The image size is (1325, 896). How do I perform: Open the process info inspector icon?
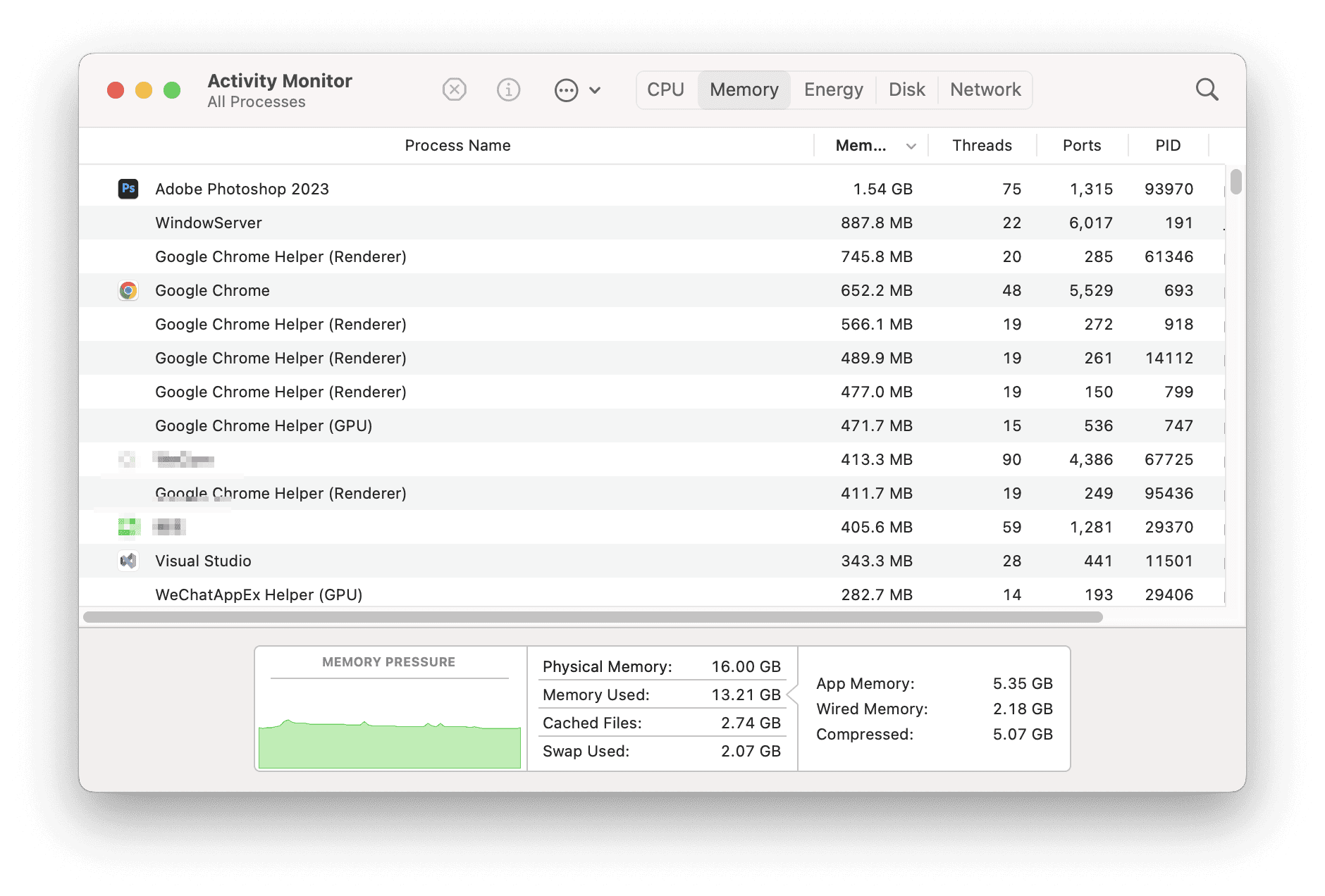(508, 89)
